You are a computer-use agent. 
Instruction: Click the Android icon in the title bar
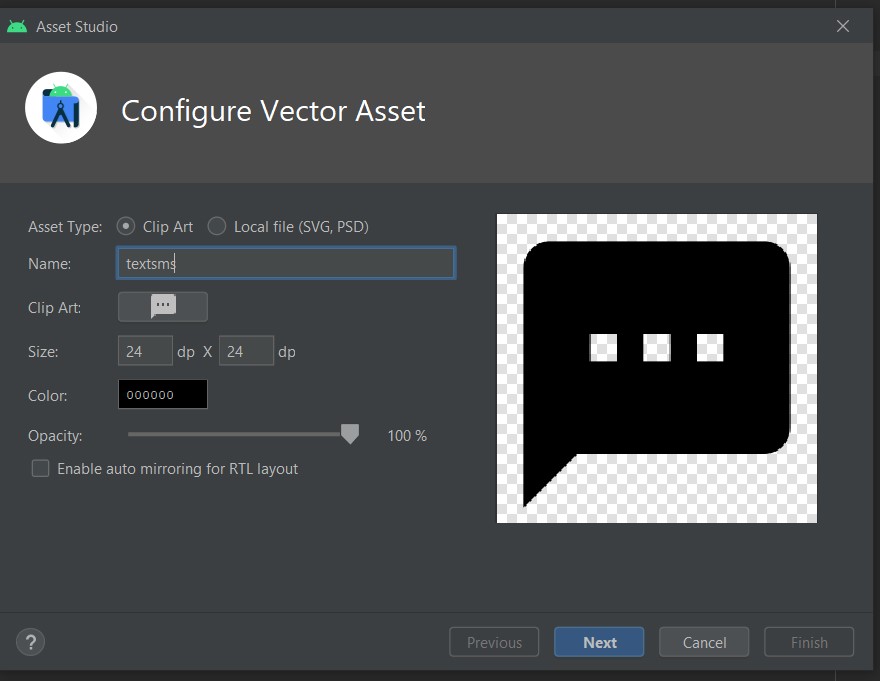click(17, 26)
